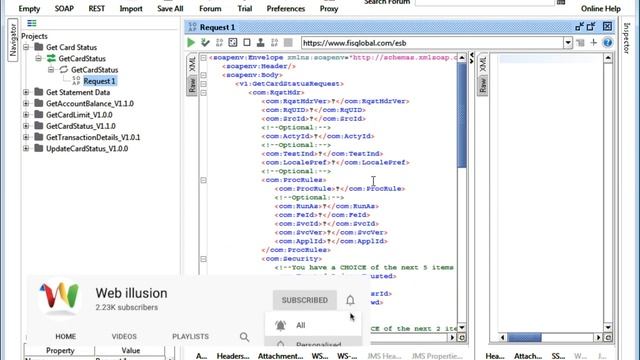The width and height of the screenshot is (640, 360).
Task: Click the splitter orientation arrows between the editors
Action: 472,58
